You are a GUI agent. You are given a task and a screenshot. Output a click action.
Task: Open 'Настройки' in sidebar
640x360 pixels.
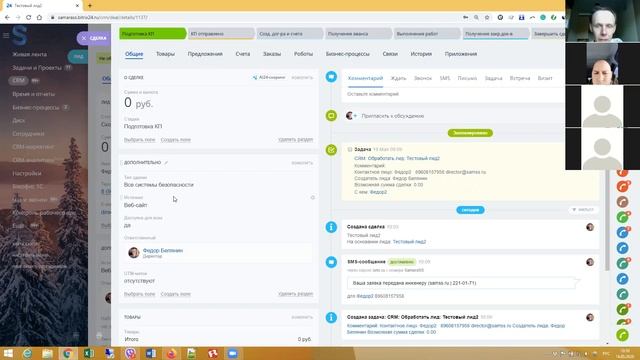27,173
